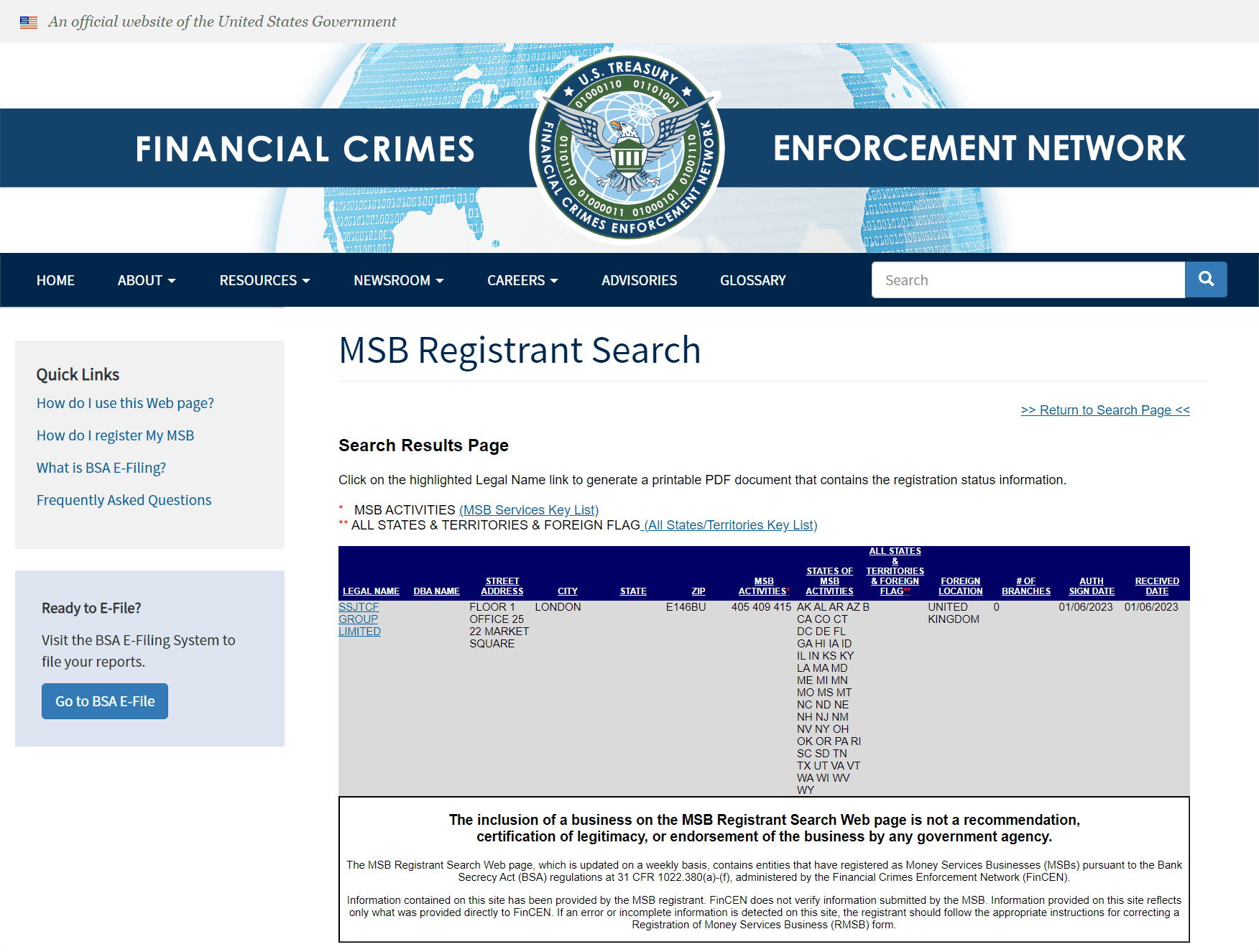Click the FINANCIAL CRIMES banner text
1259x952 pixels.
(x=305, y=149)
